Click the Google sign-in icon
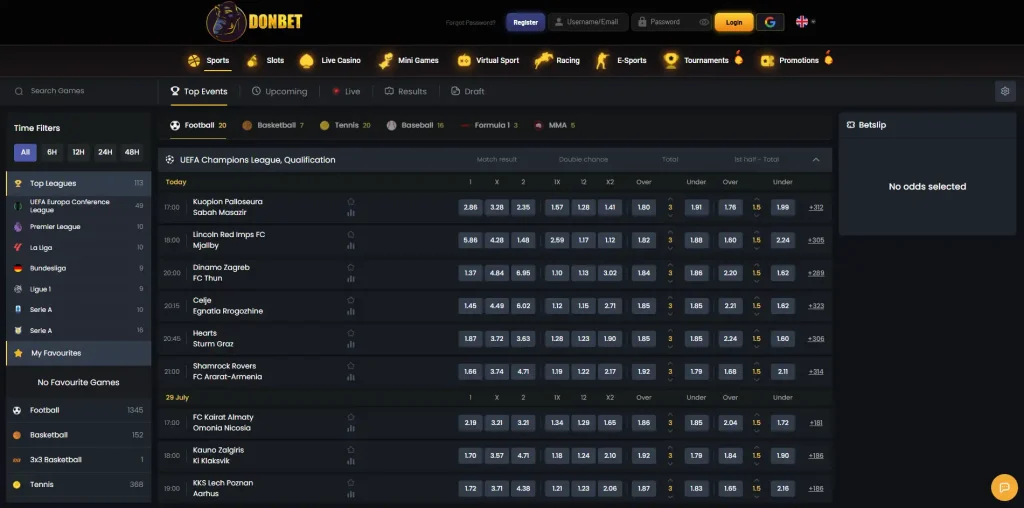Image resolution: width=1024 pixels, height=508 pixels. click(x=770, y=22)
